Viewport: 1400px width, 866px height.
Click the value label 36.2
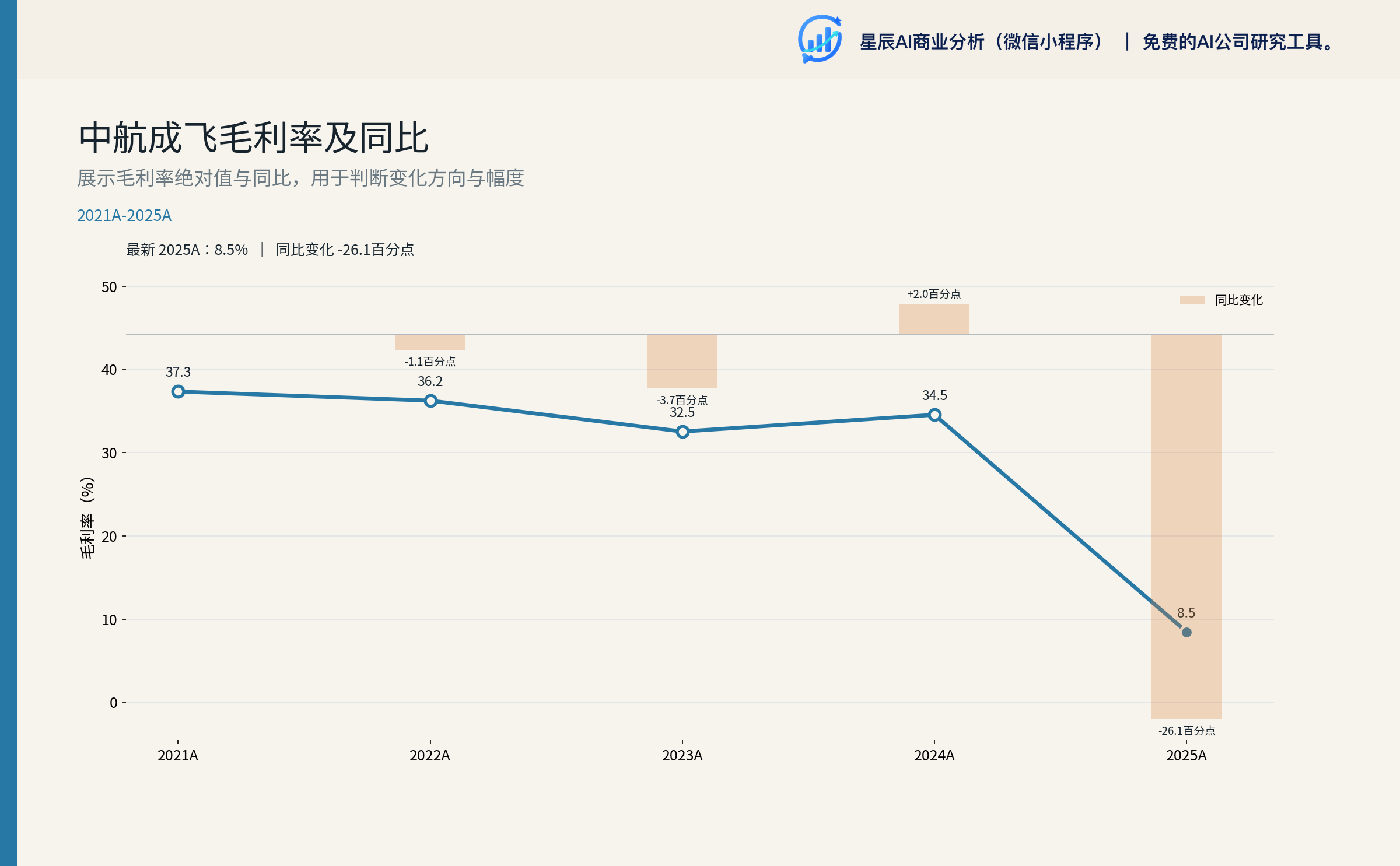[x=430, y=381]
